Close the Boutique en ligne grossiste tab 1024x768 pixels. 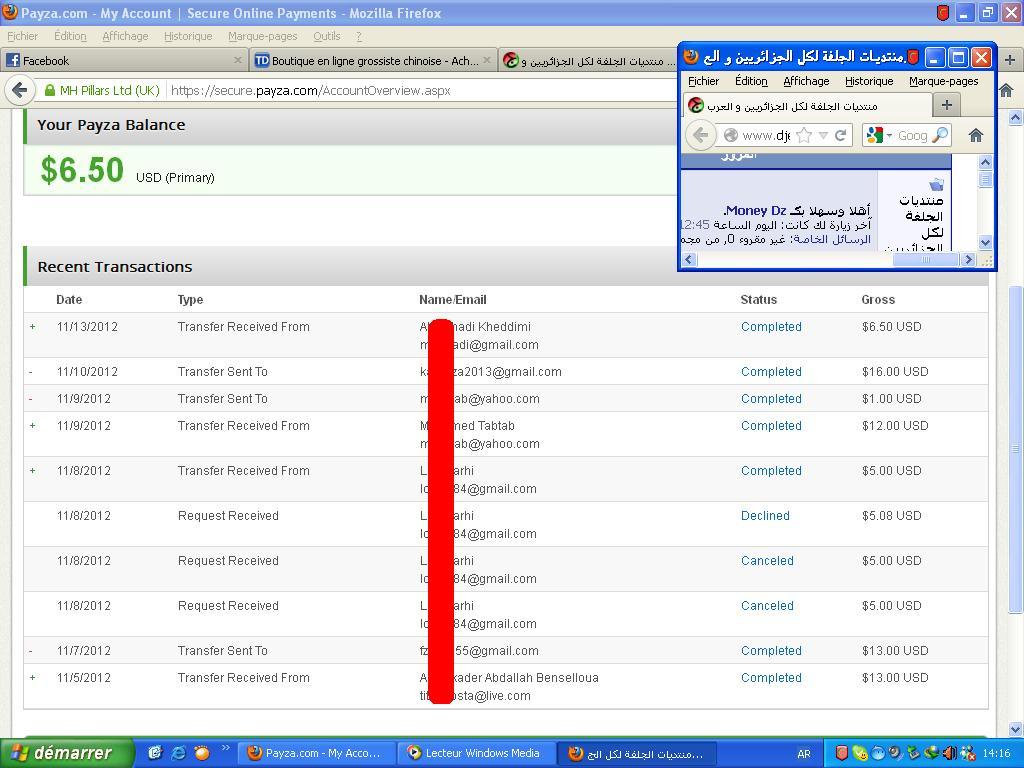click(487, 60)
